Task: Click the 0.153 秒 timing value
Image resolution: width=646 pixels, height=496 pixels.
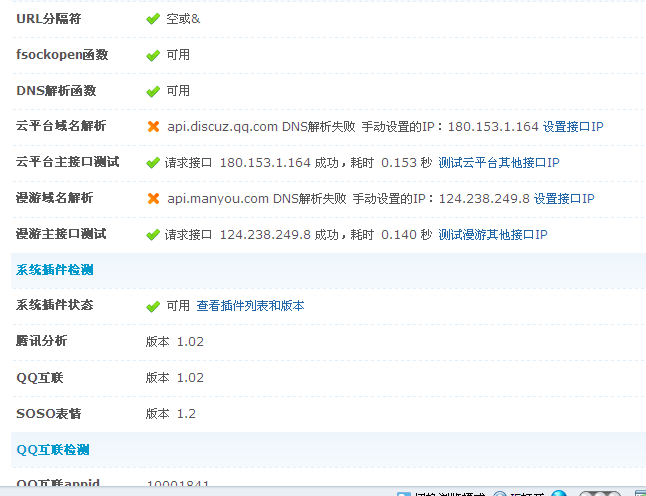Action: (x=406, y=163)
